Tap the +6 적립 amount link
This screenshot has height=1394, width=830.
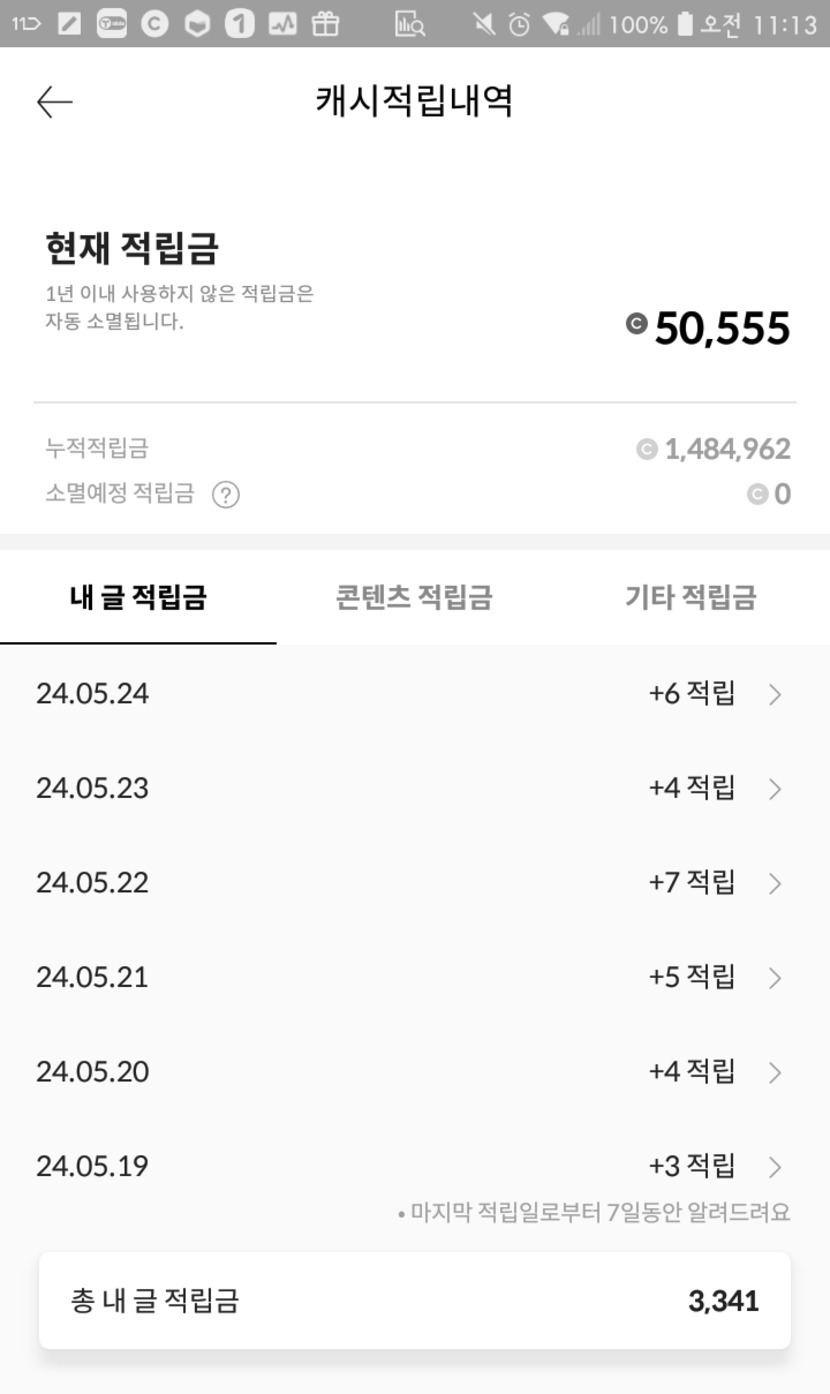pos(691,693)
